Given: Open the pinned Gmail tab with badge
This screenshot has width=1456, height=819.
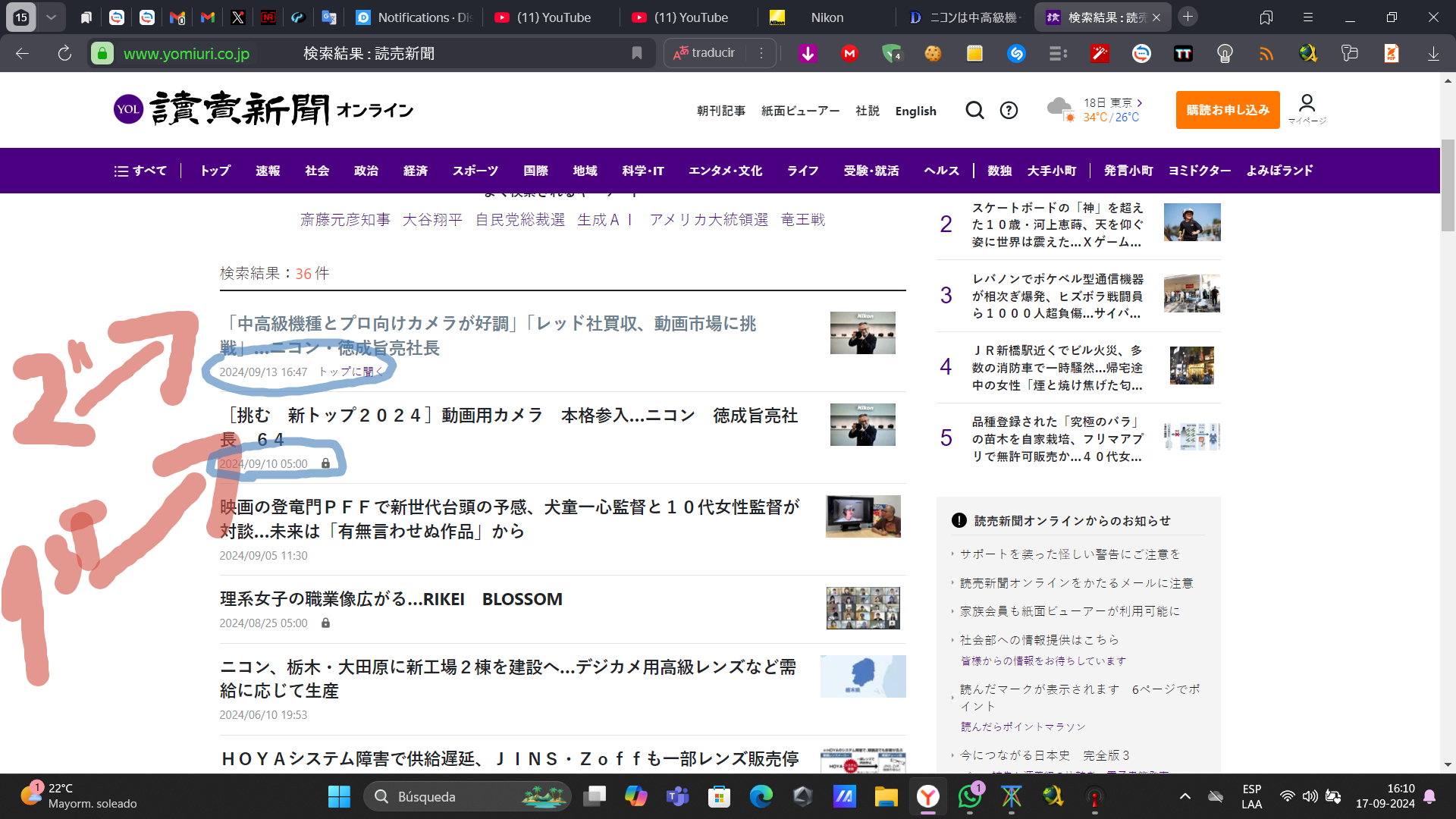Looking at the screenshot, I should [x=177, y=17].
